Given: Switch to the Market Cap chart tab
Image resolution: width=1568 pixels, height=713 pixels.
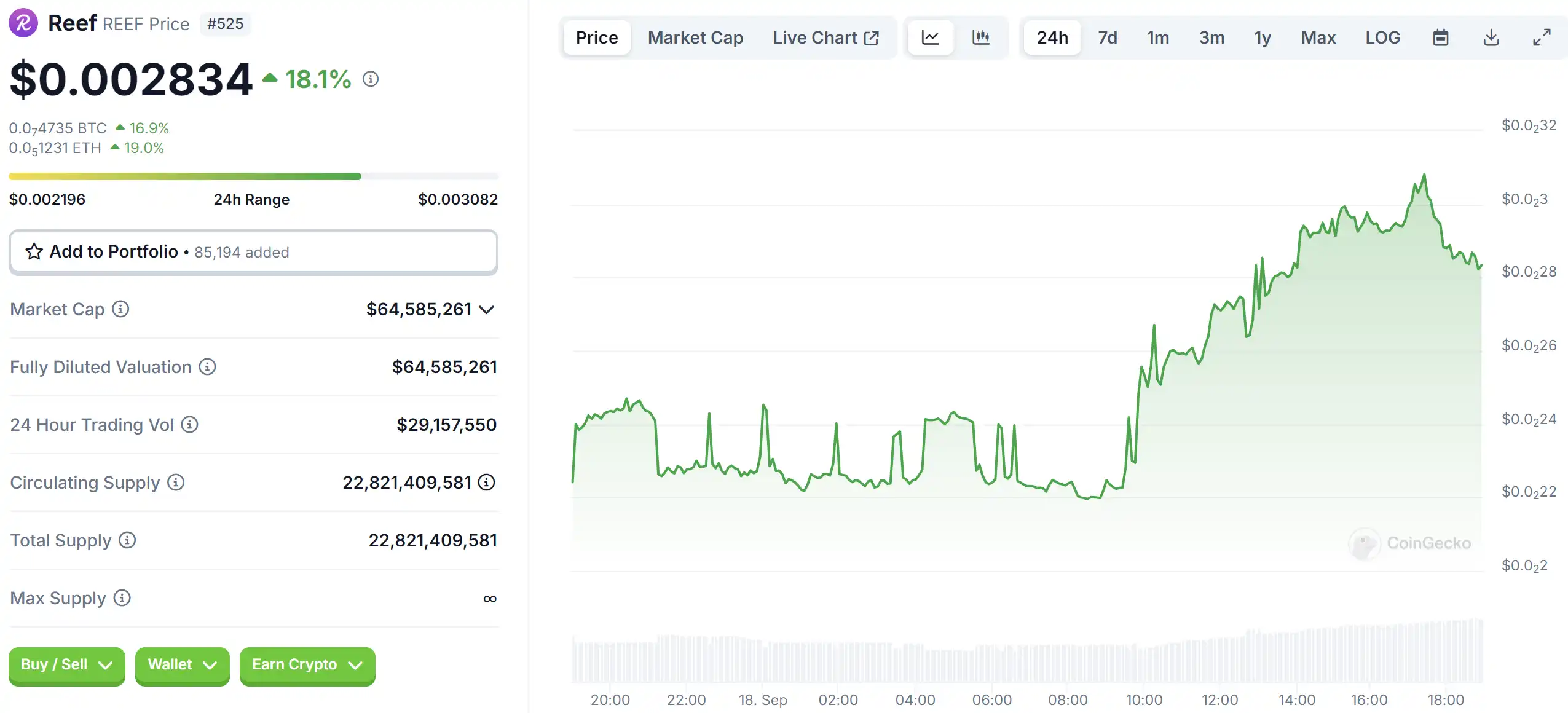Looking at the screenshot, I should click(695, 37).
